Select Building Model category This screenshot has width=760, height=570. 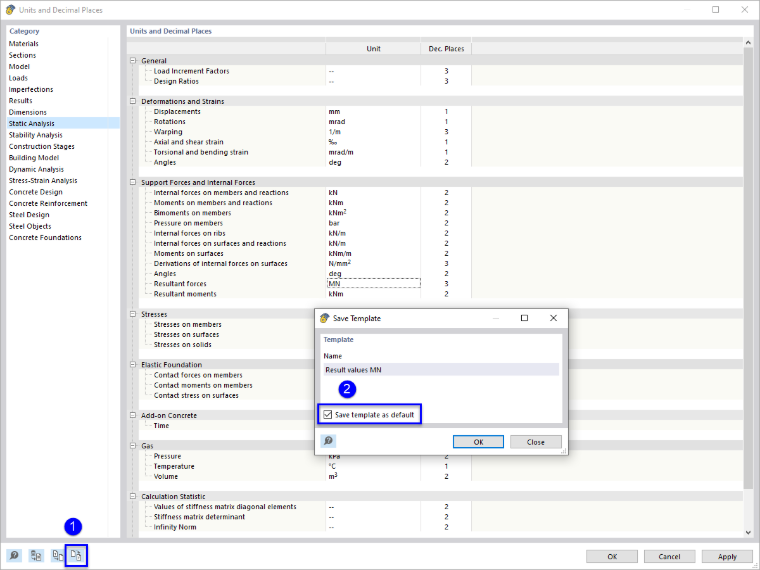point(33,158)
